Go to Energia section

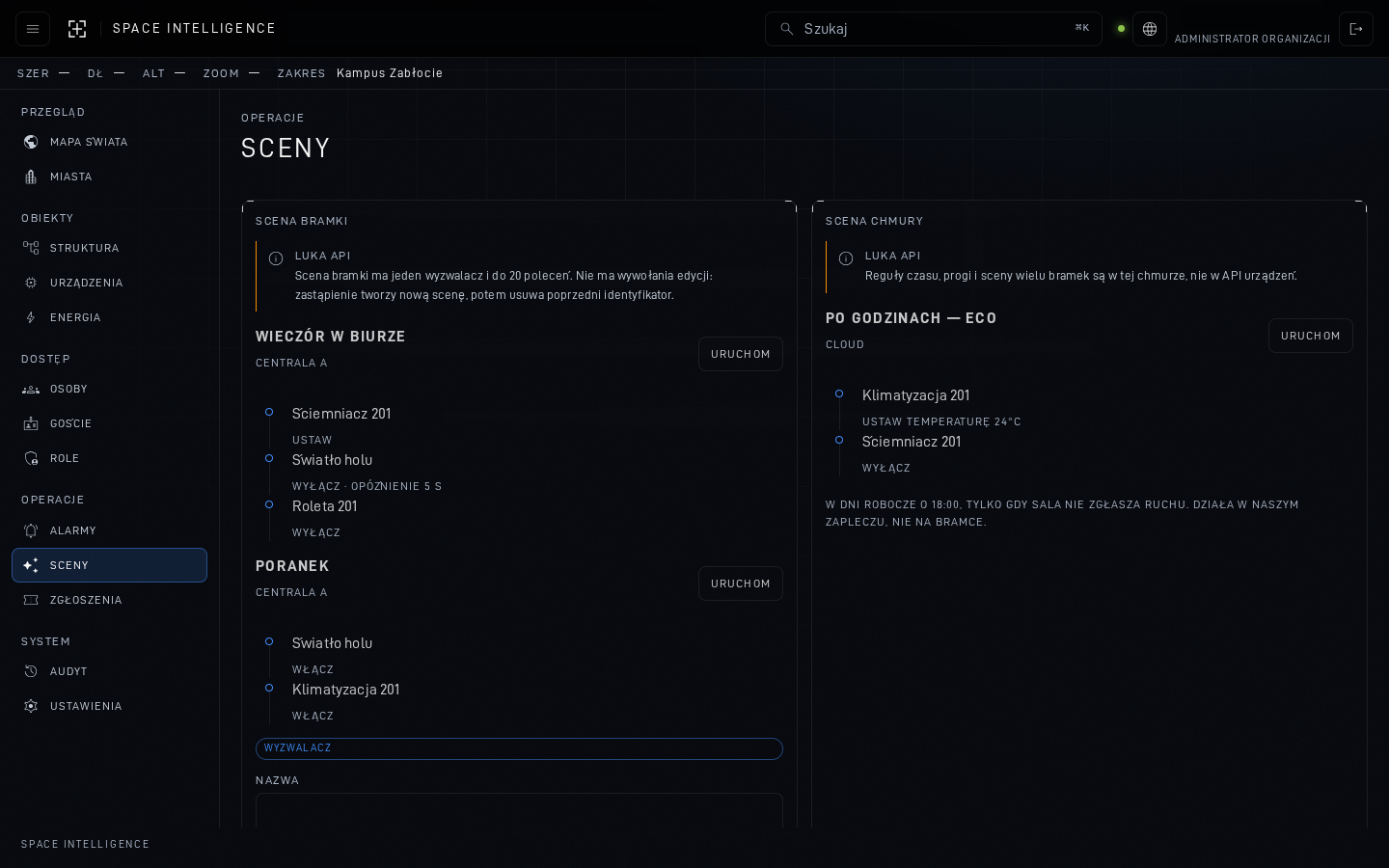[x=109, y=317]
